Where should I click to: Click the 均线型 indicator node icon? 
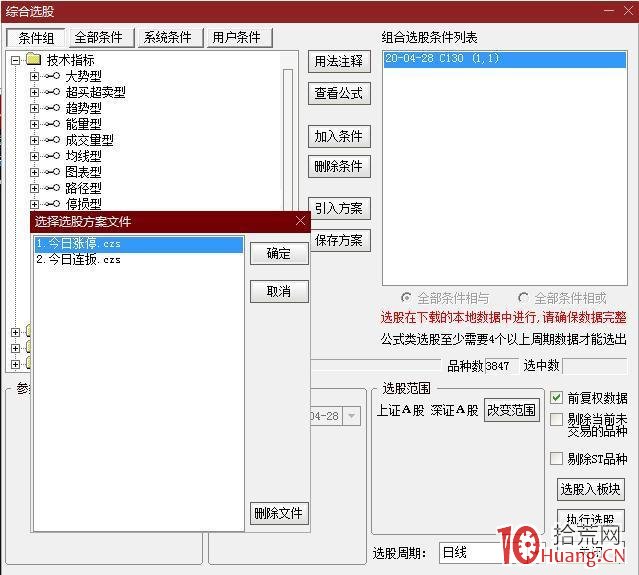tap(53, 156)
